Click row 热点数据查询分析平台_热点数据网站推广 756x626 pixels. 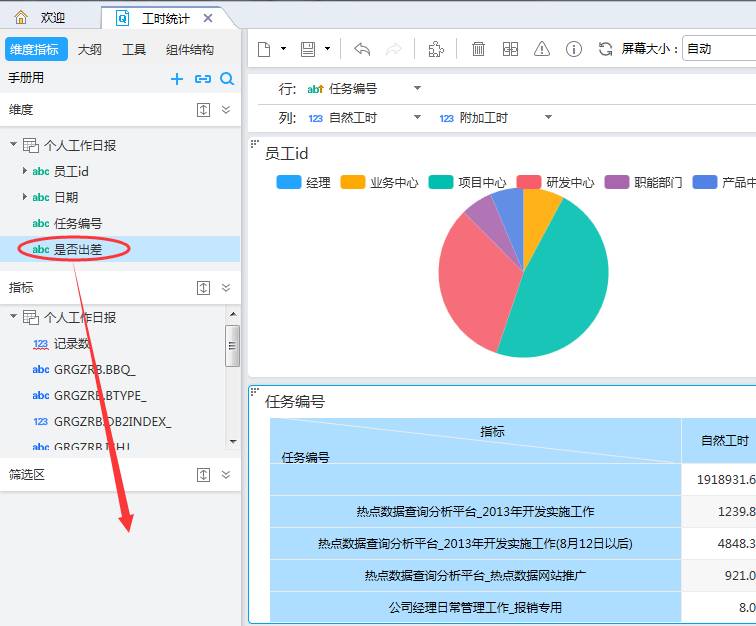(475, 575)
